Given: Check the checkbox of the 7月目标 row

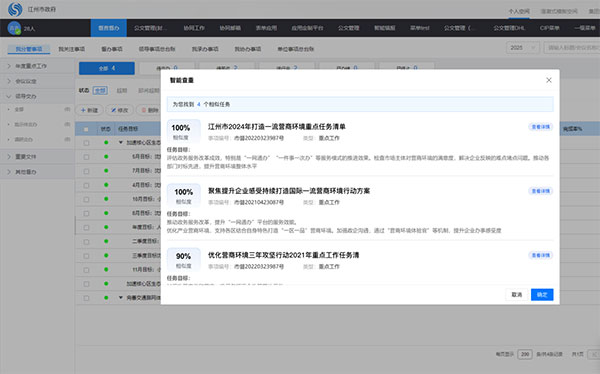Looking at the screenshot, I should [86, 171].
